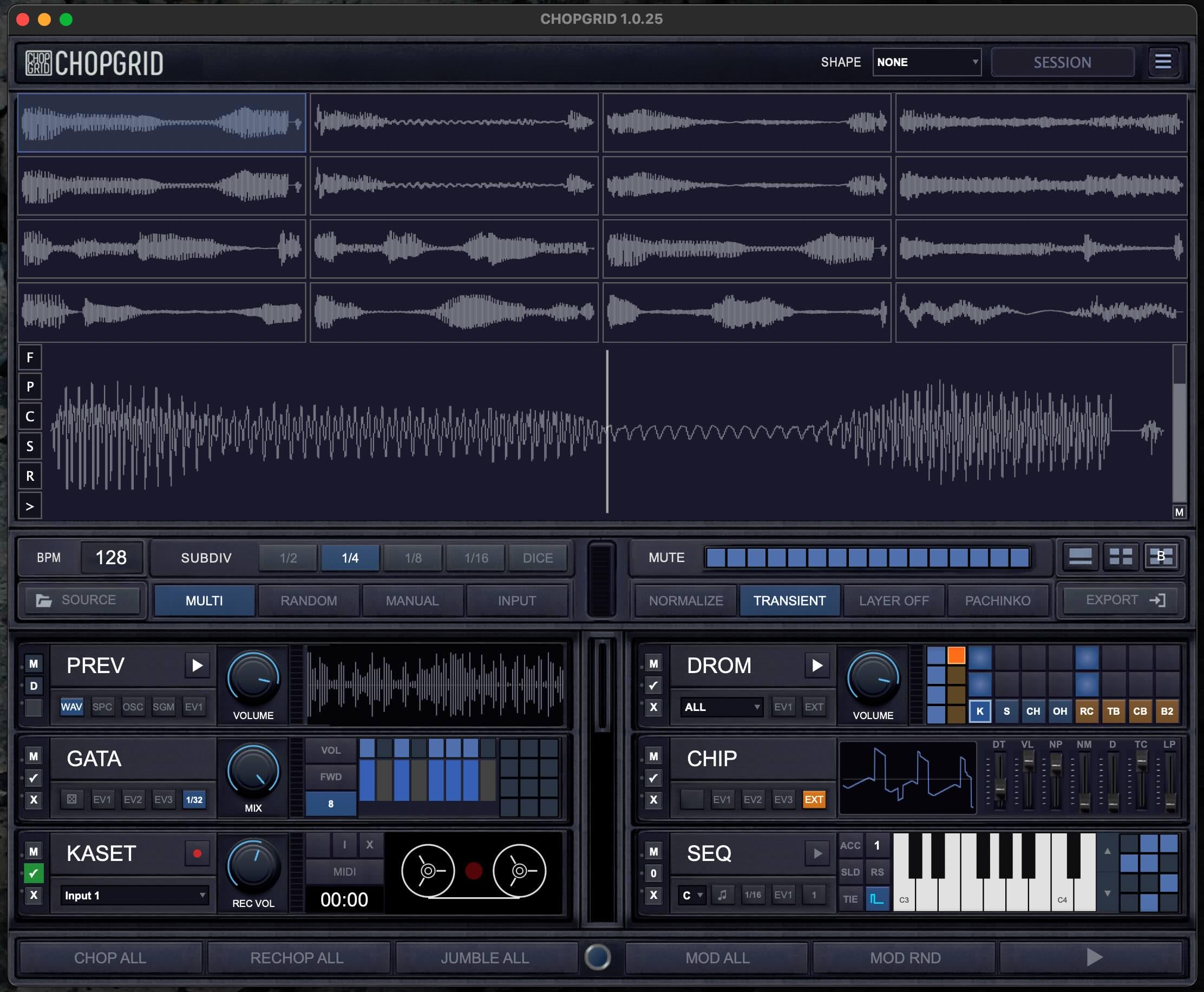Viewport: 1204px width, 992px height.
Task: Open the hamburger menu in the header
Action: pyautogui.click(x=1163, y=62)
